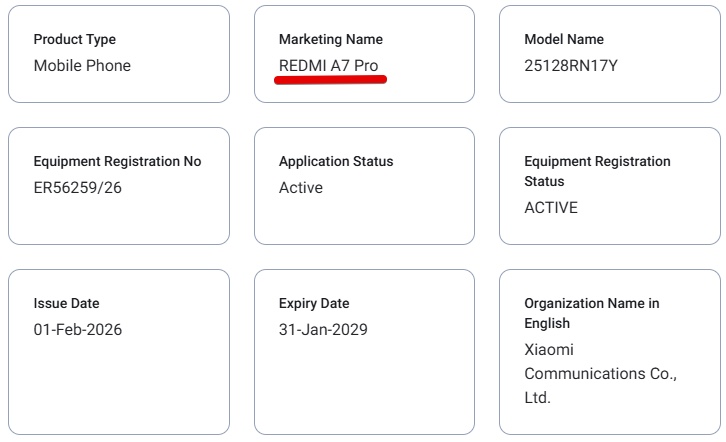Select the date '01-Feb-2026'
The width and height of the screenshot is (726, 442).
click(77, 330)
